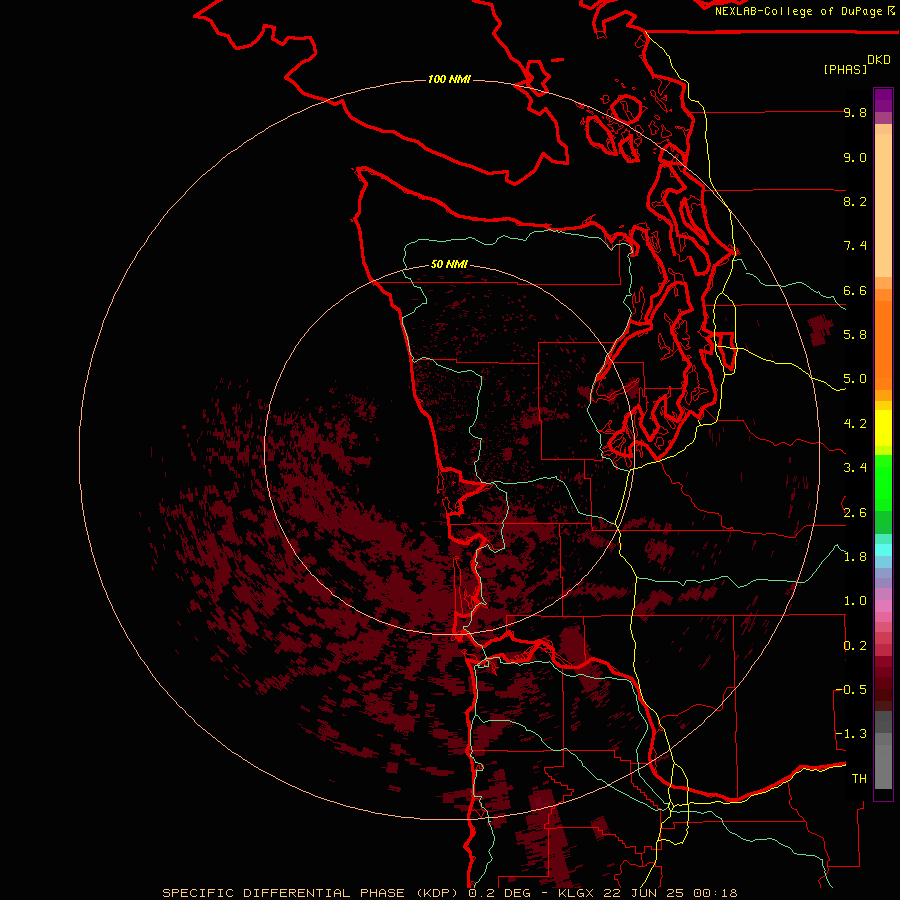This screenshot has height=900, width=900.
Task: Click the 8.2 legend value
Action: (x=855, y=201)
